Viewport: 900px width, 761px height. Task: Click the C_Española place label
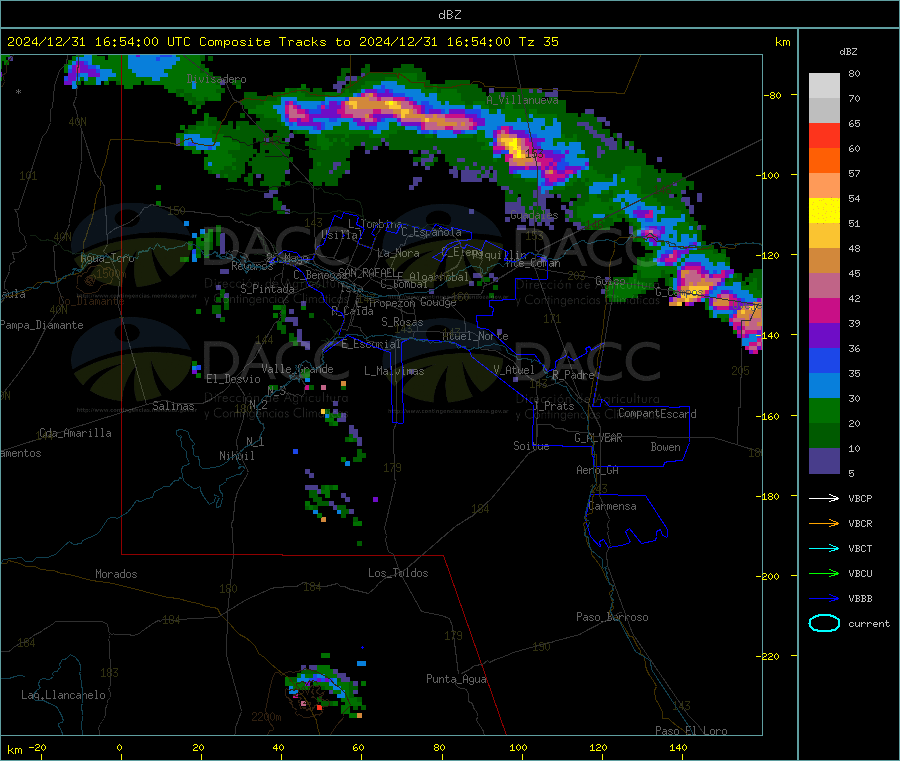pyautogui.click(x=431, y=232)
